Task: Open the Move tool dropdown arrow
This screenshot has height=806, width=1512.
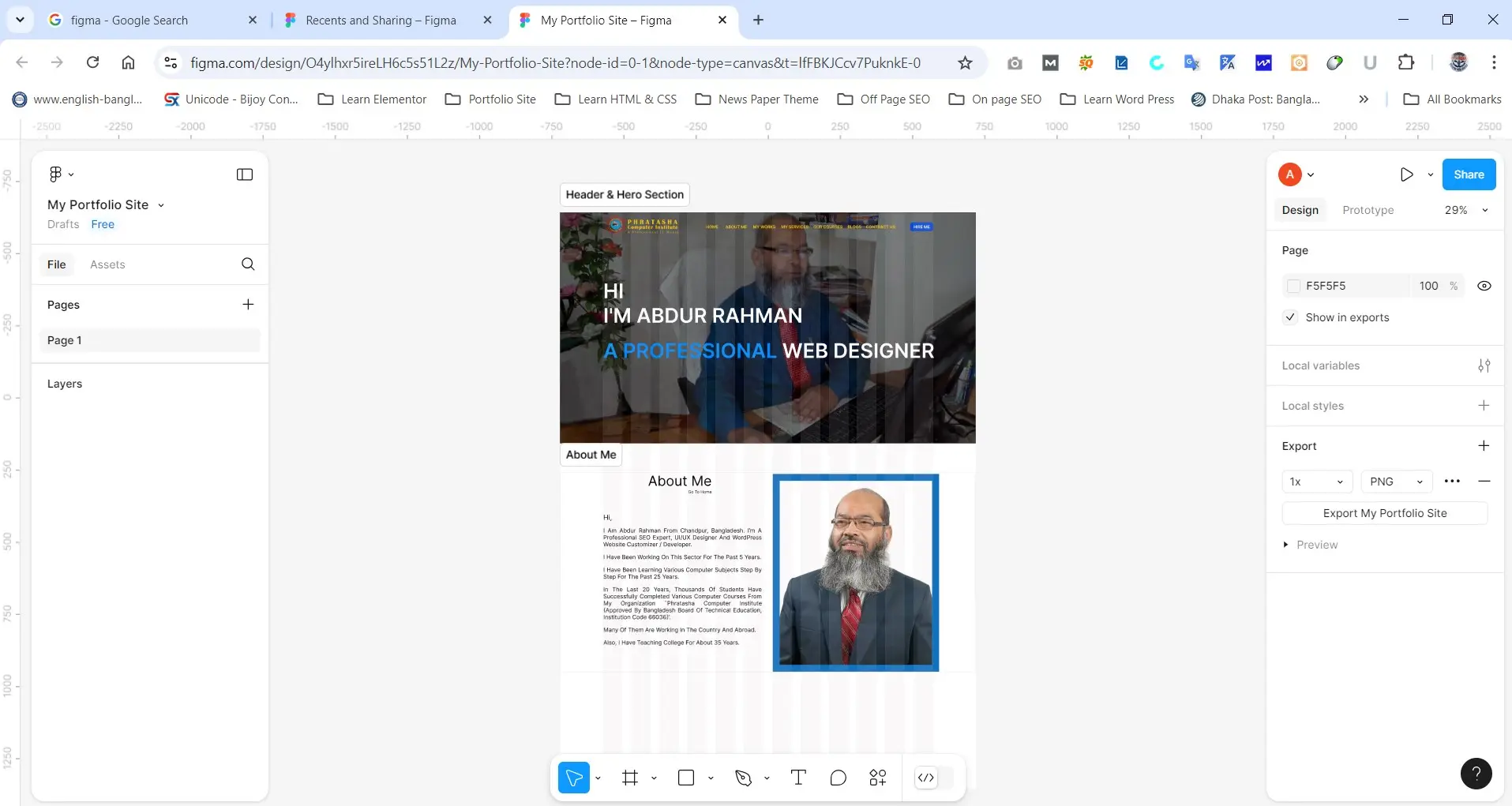Action: (x=598, y=778)
